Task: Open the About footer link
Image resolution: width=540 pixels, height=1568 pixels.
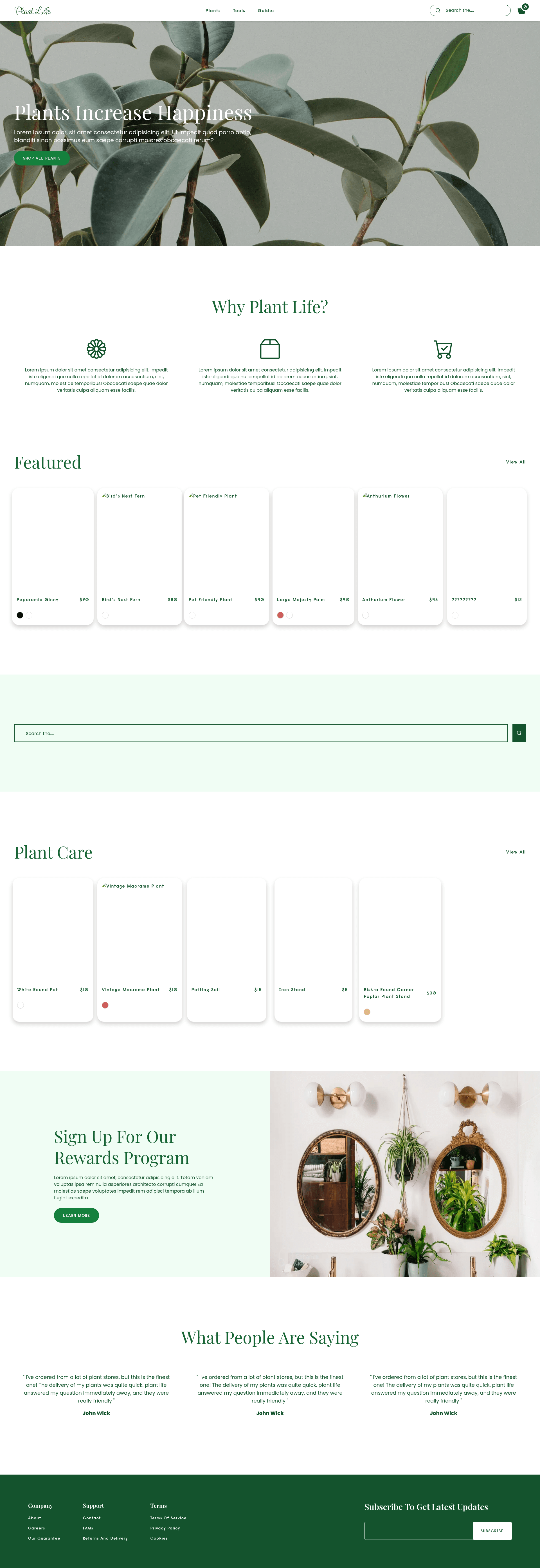Action: (x=35, y=1518)
